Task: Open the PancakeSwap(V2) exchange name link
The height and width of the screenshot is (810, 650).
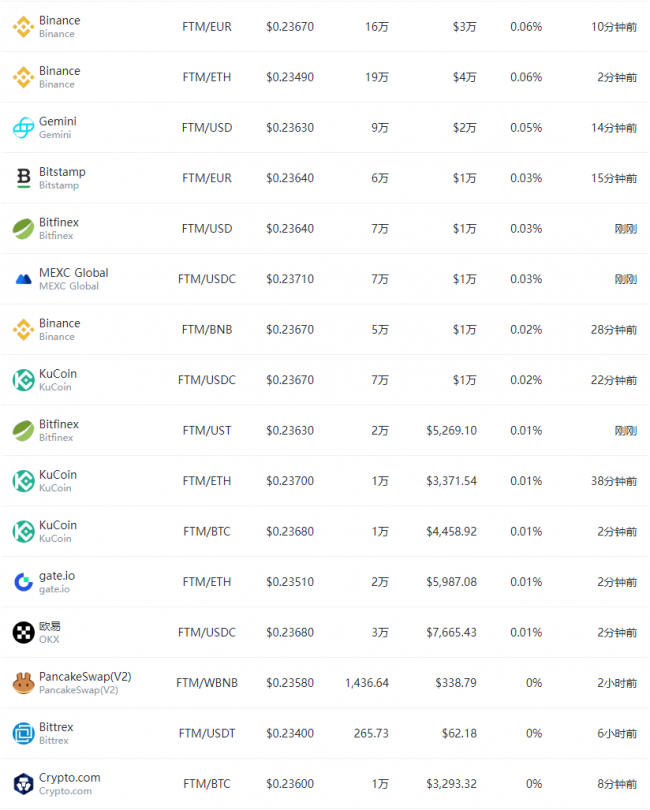Action: point(85,677)
